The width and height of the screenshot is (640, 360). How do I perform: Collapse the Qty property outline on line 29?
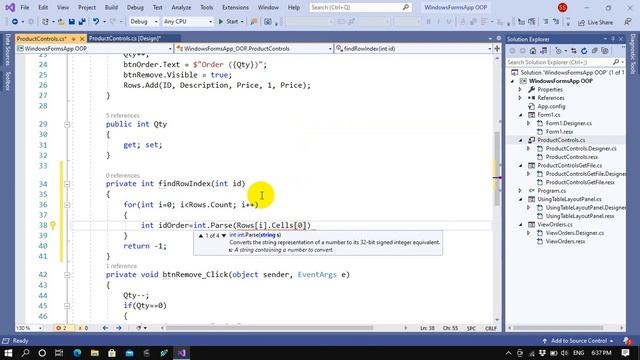point(67,124)
